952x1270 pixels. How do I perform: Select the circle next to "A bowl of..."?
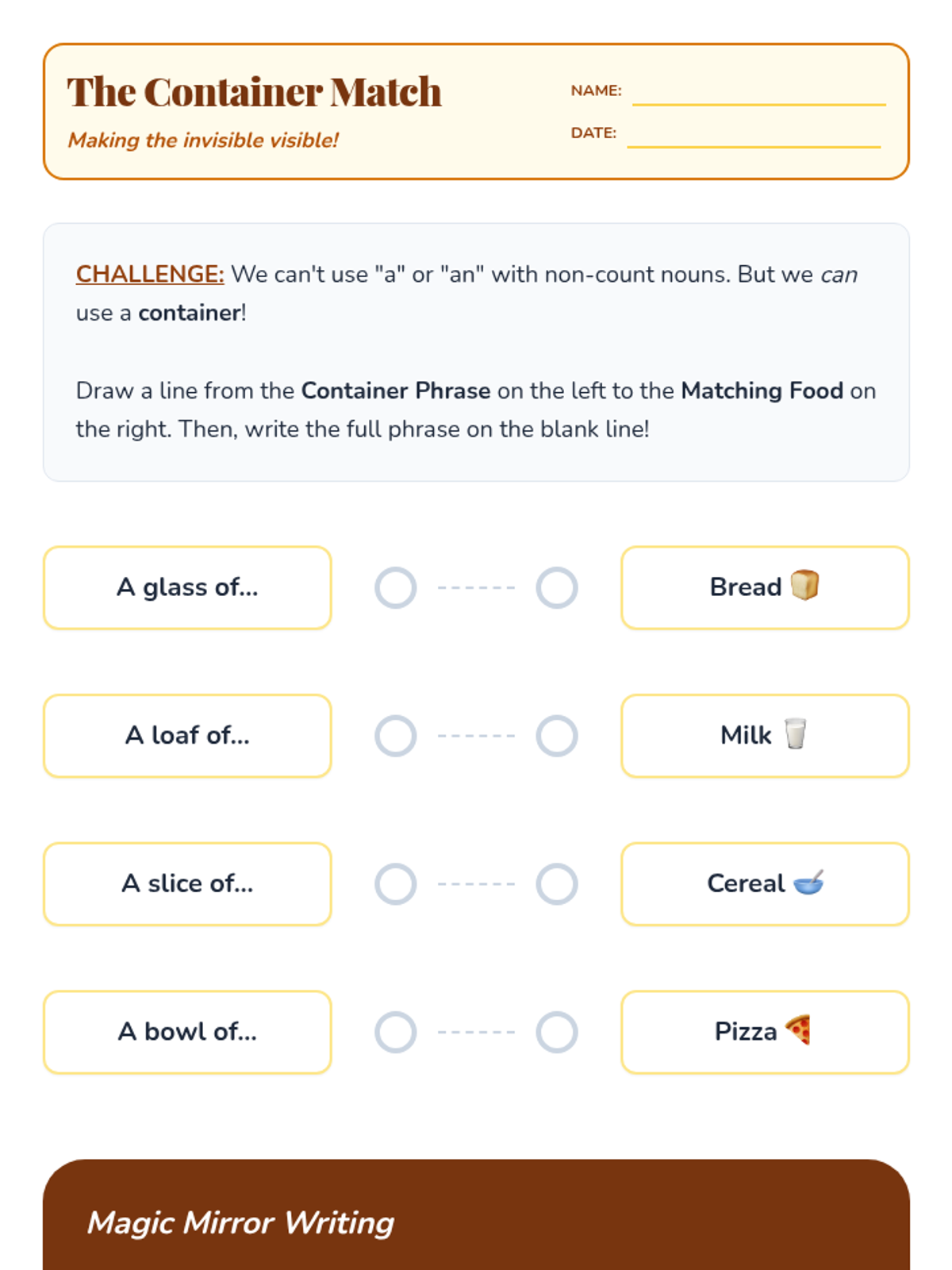pyautogui.click(x=396, y=1032)
